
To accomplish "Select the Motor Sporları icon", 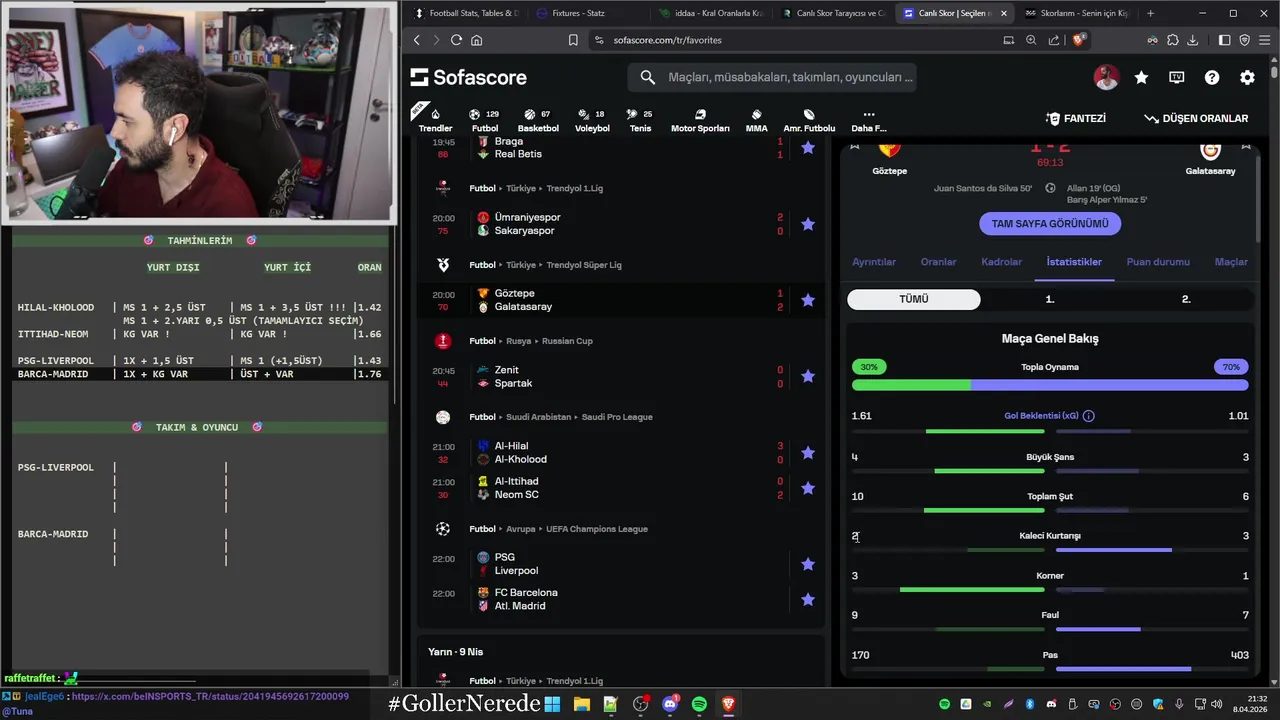I will pos(700,120).
